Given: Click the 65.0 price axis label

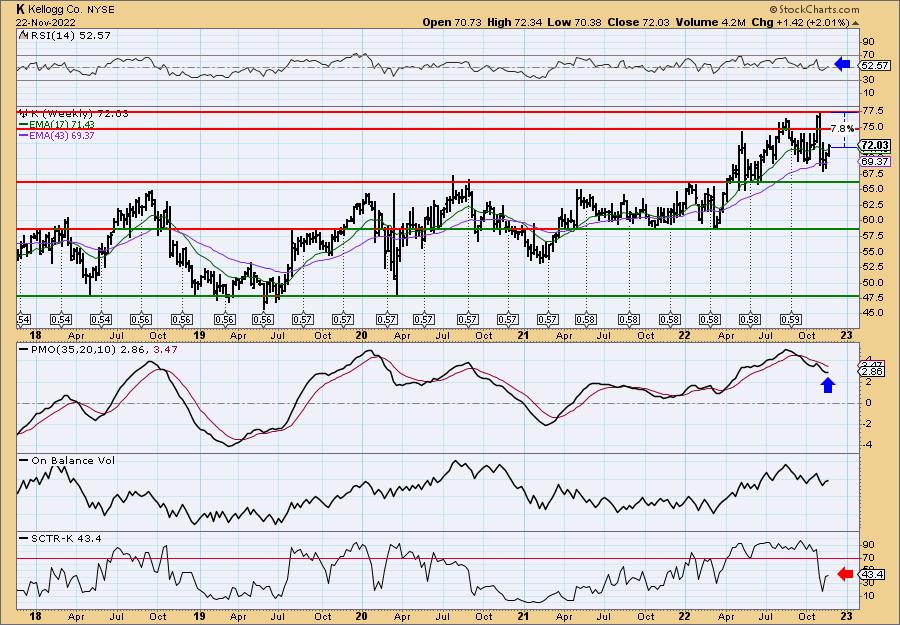Looking at the screenshot, I should click(872, 189).
